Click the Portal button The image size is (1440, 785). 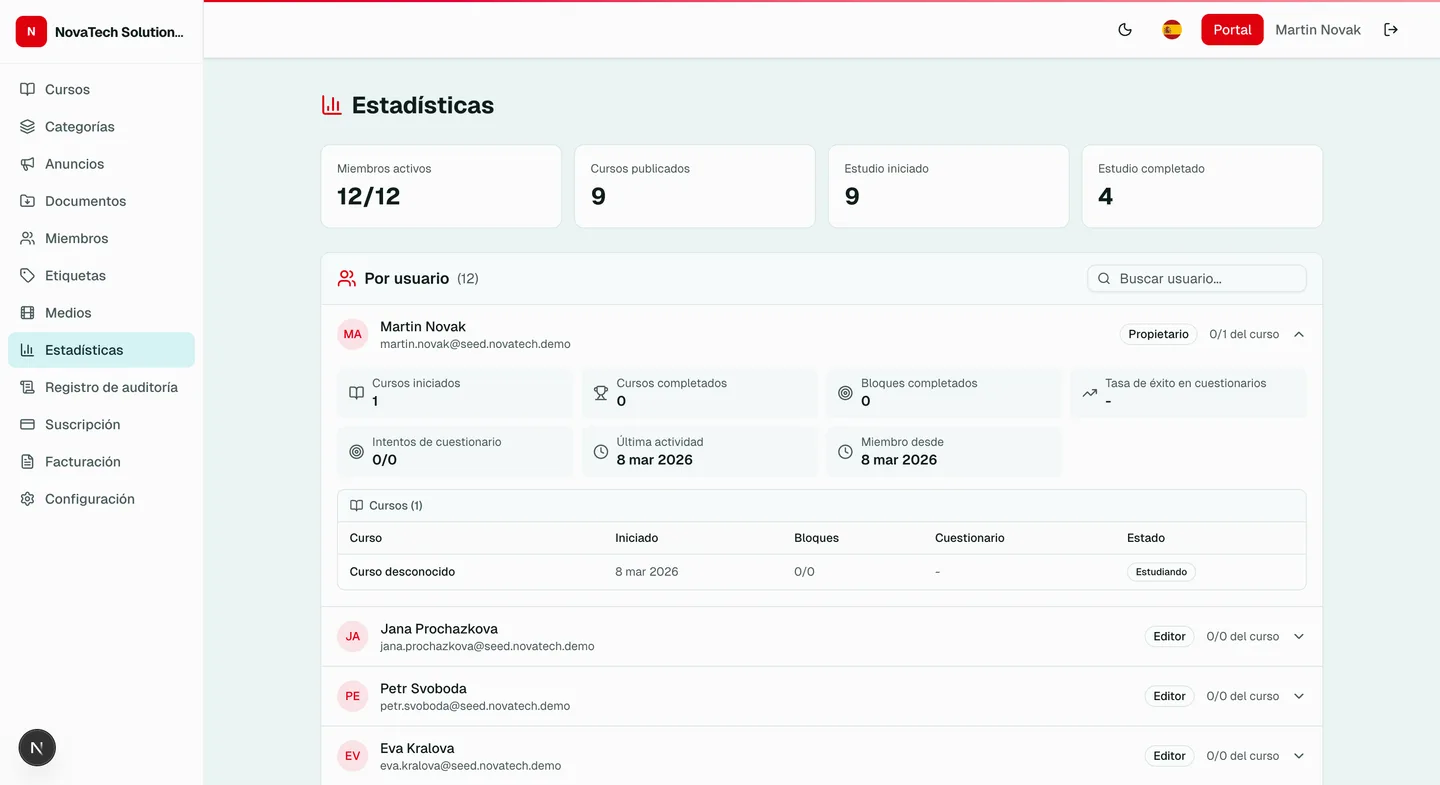click(x=1232, y=29)
